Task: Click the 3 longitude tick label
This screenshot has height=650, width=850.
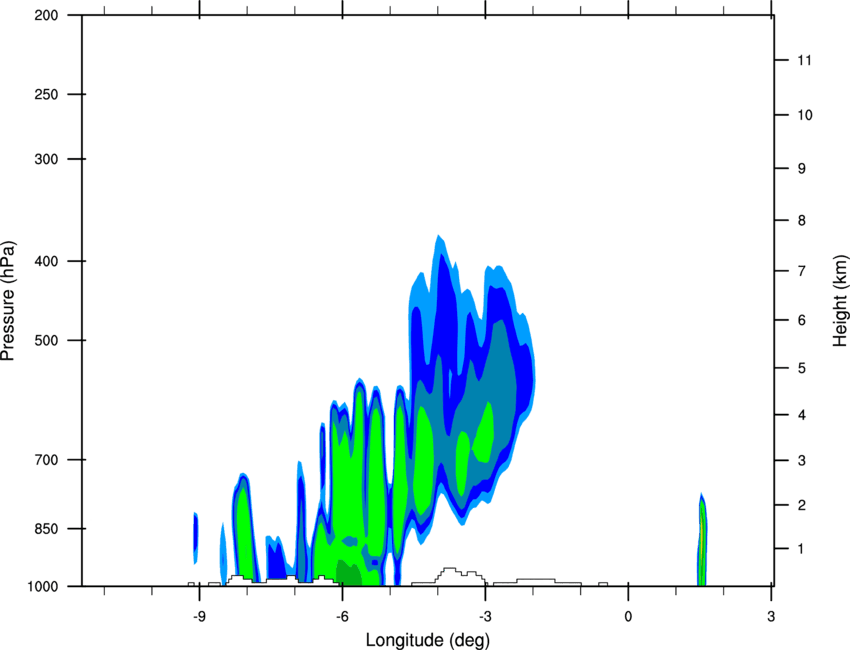Action: click(x=771, y=617)
